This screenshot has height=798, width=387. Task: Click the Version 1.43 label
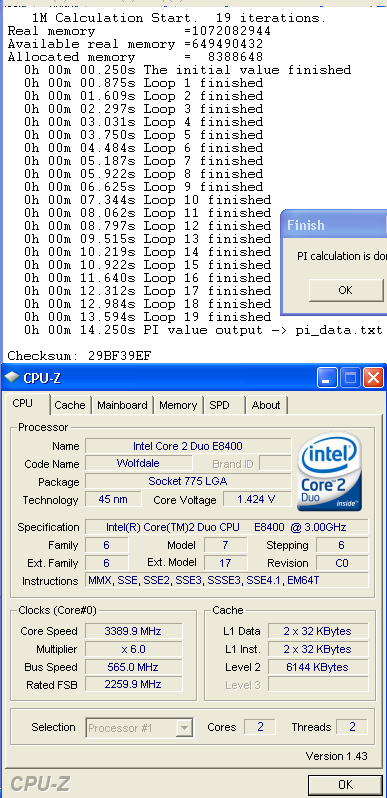(x=337, y=756)
